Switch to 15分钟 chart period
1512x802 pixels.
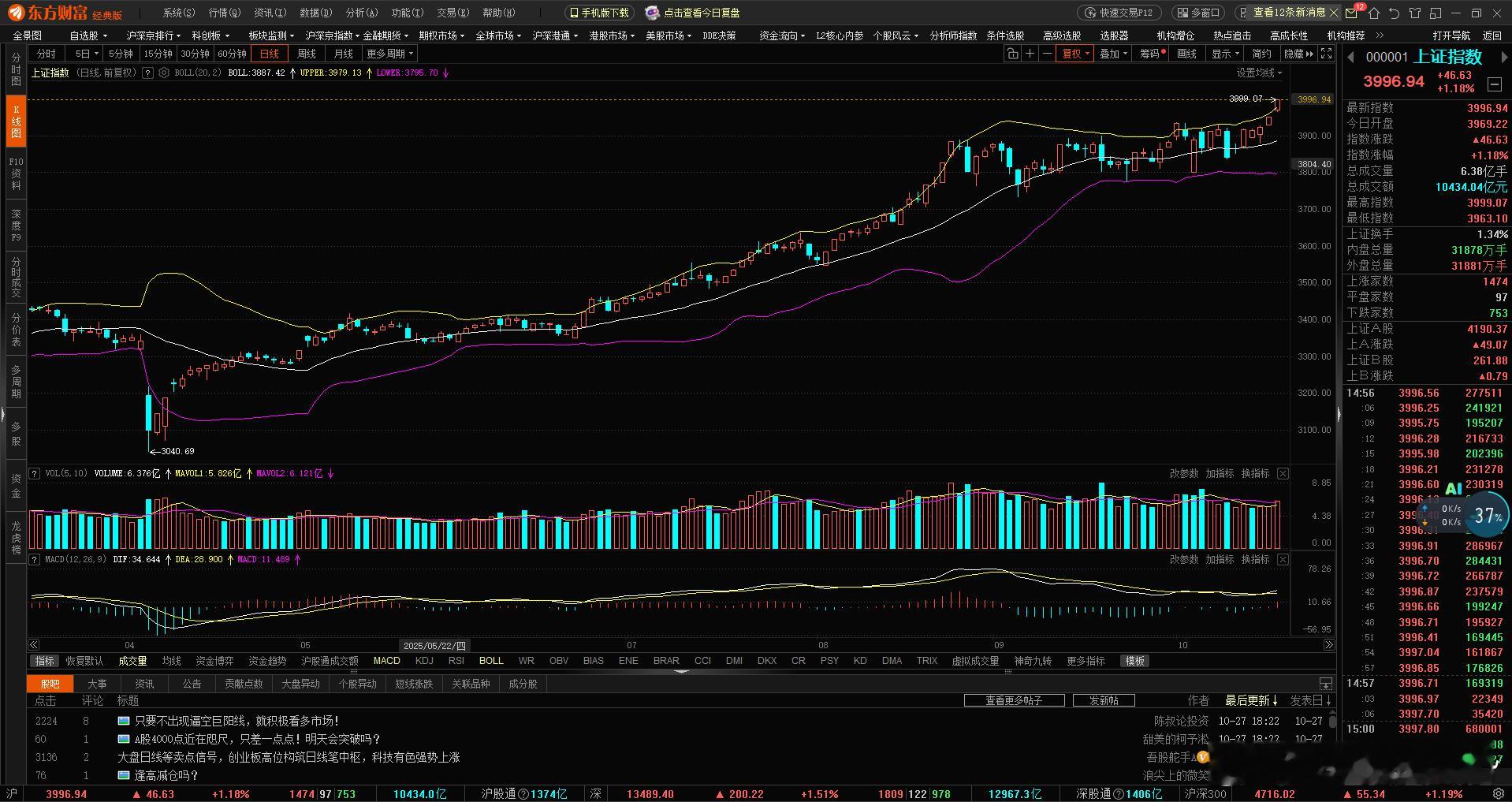coord(158,54)
